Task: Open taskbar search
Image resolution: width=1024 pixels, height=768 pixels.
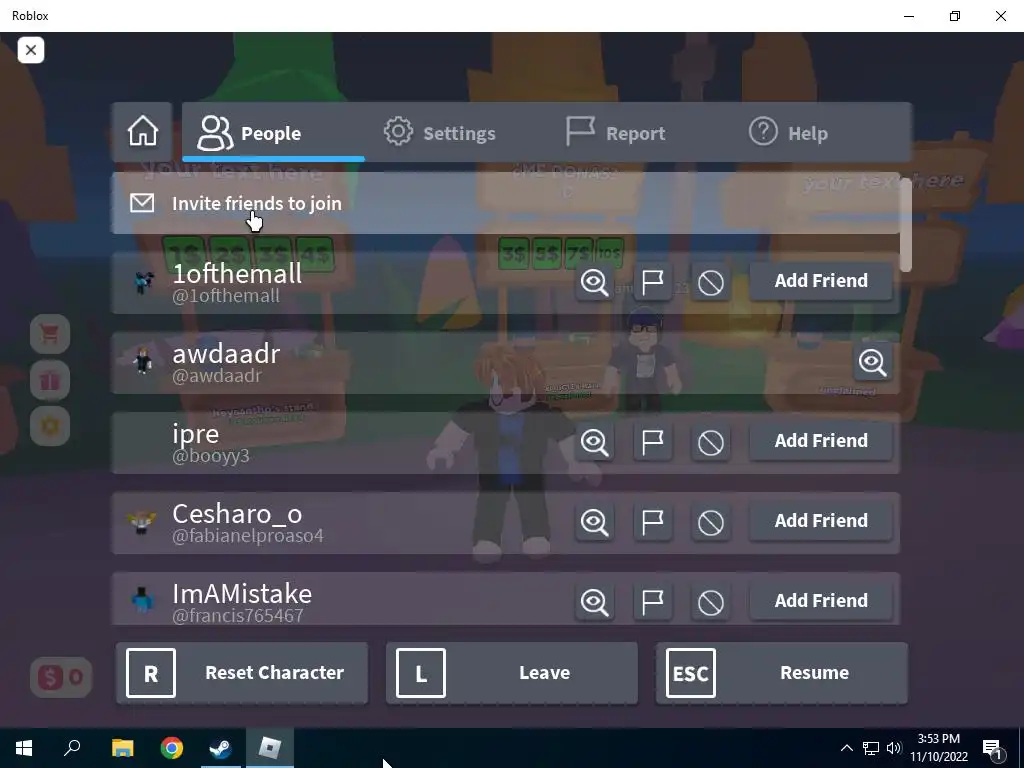Action: (x=72, y=748)
